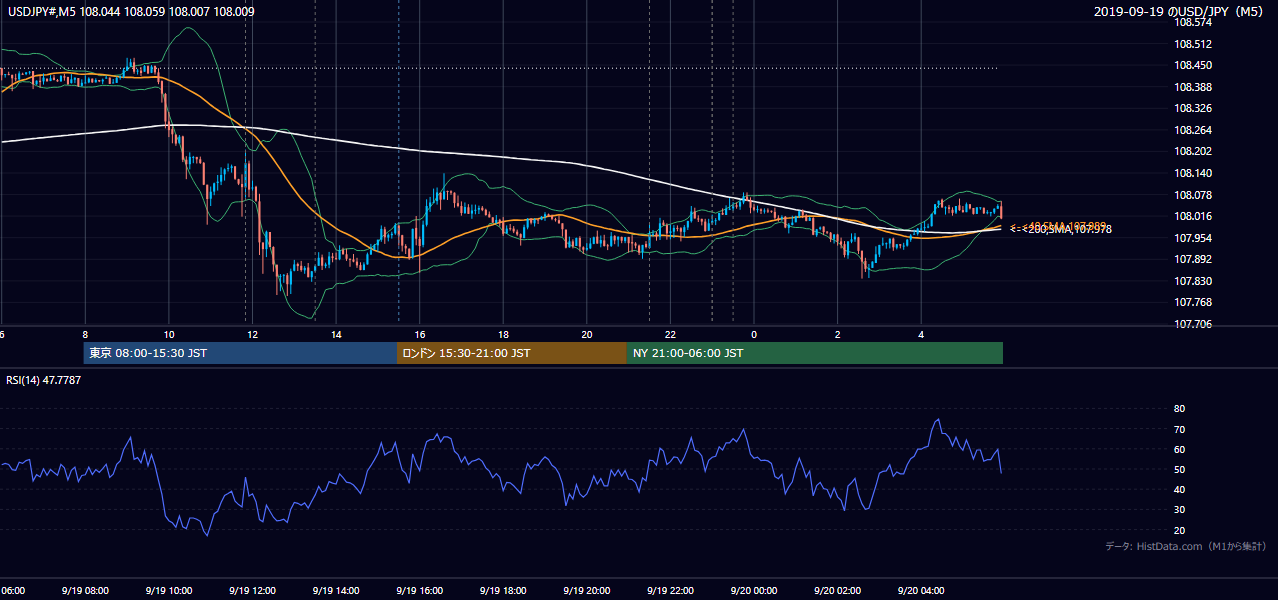Click the 107.954 price axis label

(1191, 238)
